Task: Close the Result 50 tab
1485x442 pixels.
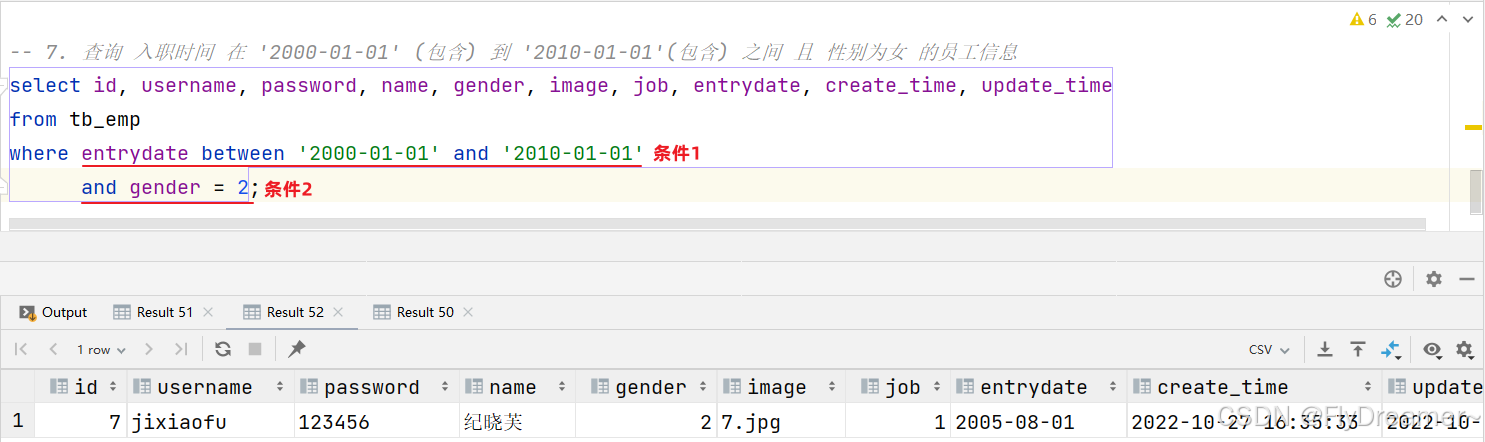Action: coord(468,312)
